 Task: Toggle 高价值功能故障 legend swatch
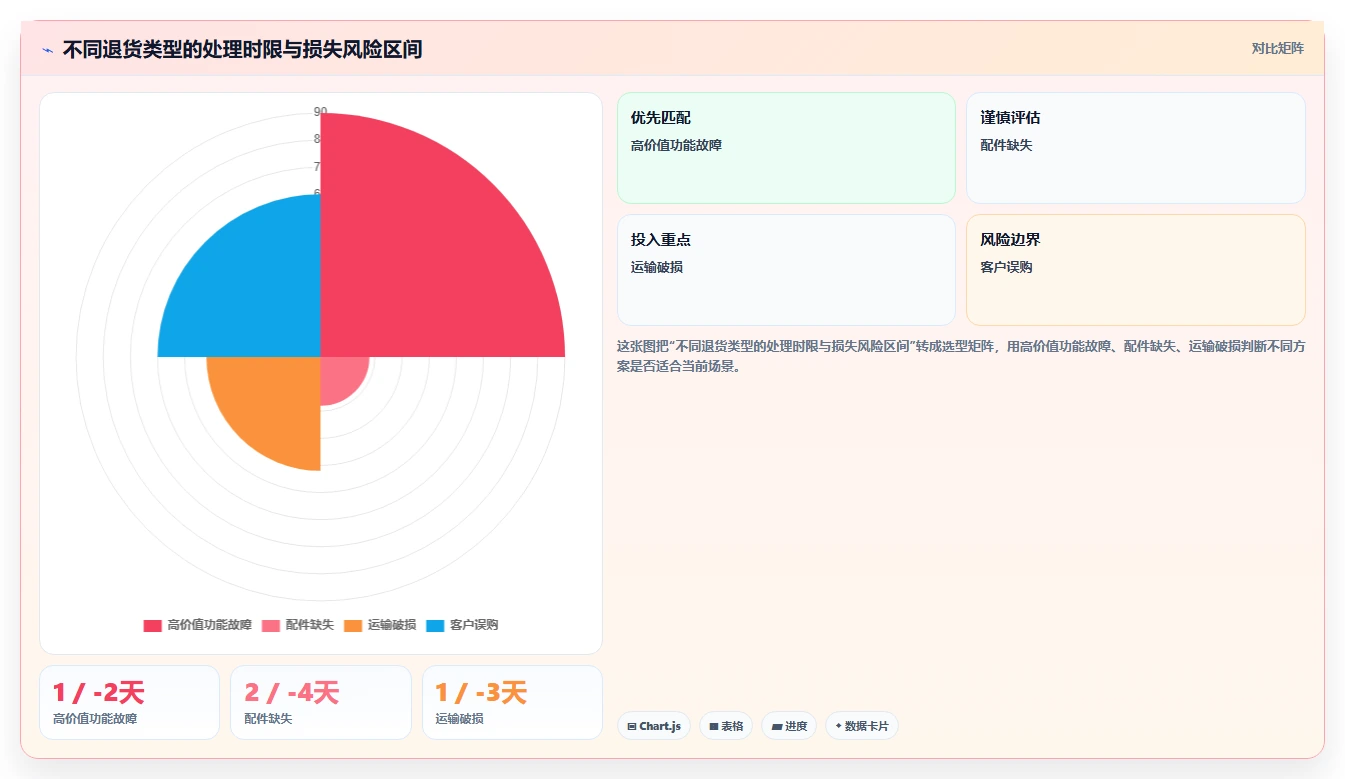(152, 625)
